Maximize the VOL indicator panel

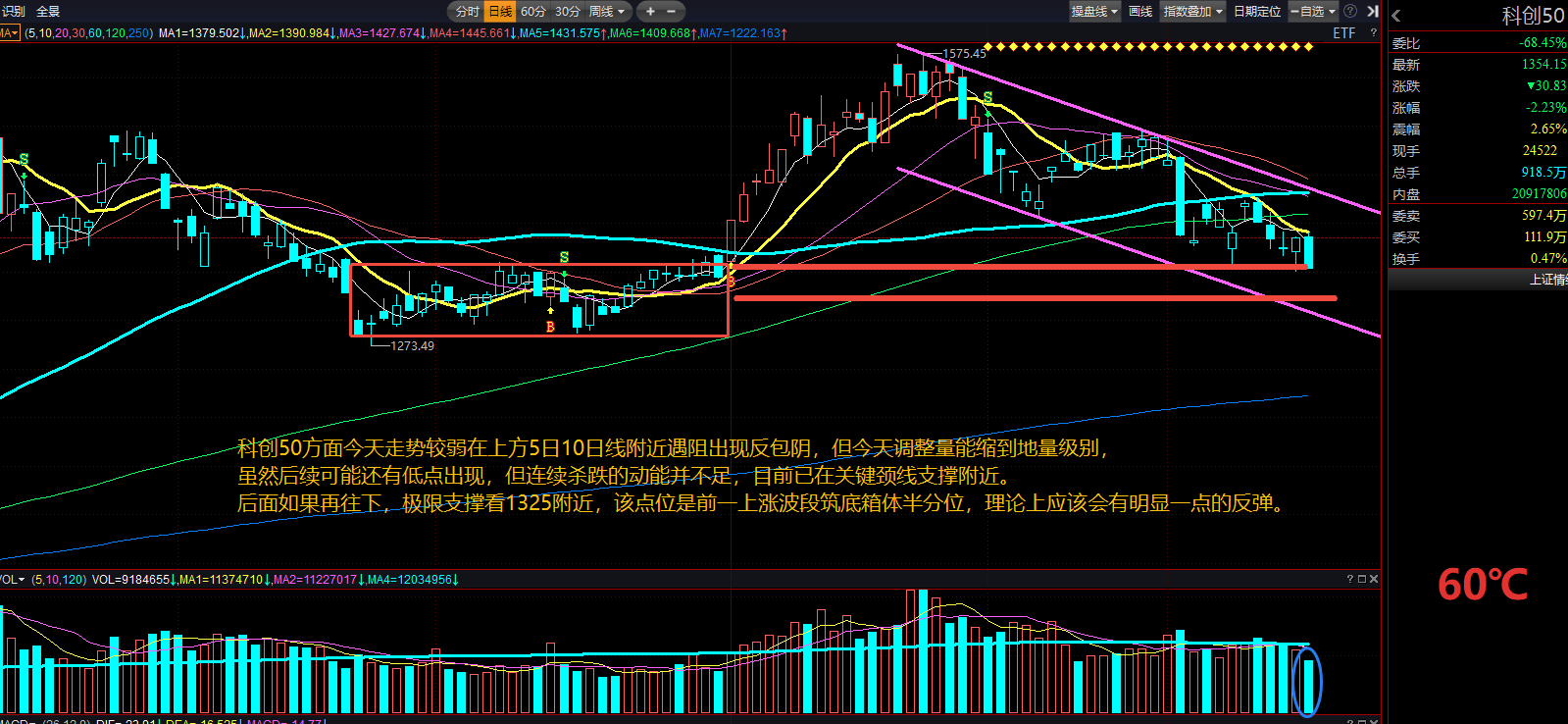point(1362,580)
